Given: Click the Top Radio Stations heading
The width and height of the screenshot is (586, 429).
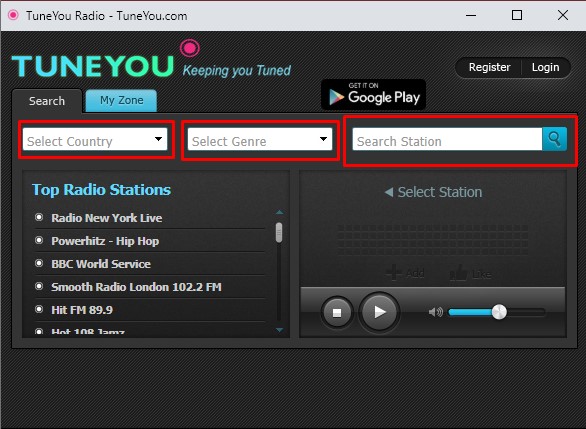Looking at the screenshot, I should click(101, 189).
